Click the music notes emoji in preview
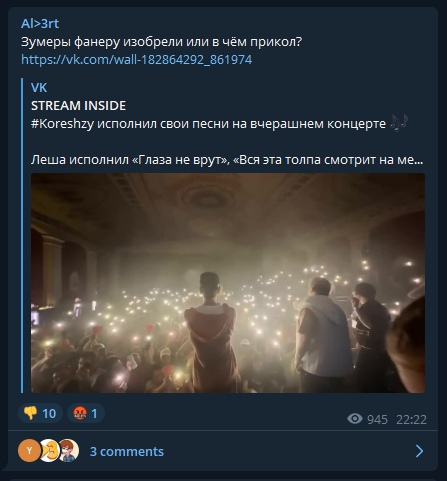Screen dimensions: 447x481 pos(399,123)
